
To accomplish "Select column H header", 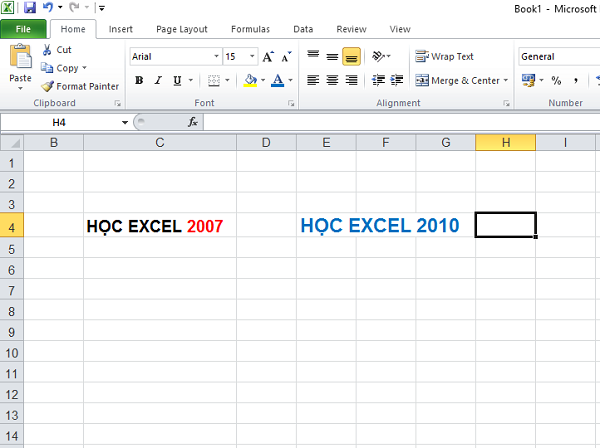I will 505,143.
